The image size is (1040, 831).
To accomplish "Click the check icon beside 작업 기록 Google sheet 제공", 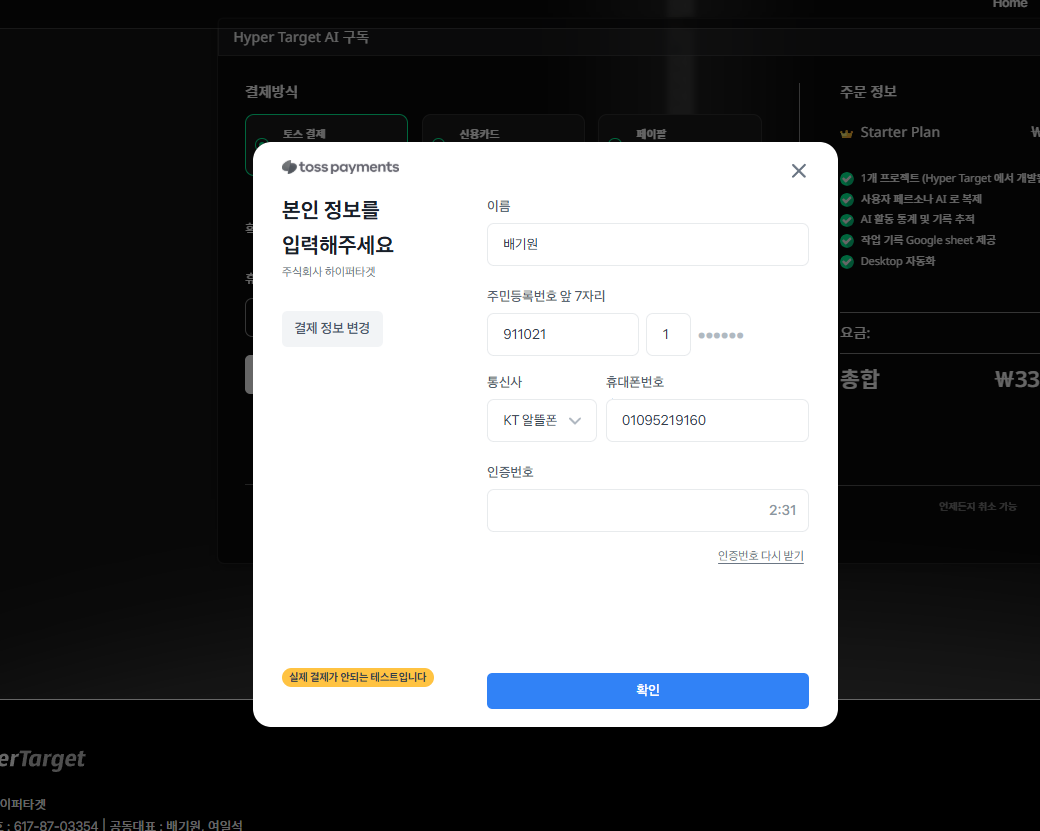I will [x=846, y=241].
